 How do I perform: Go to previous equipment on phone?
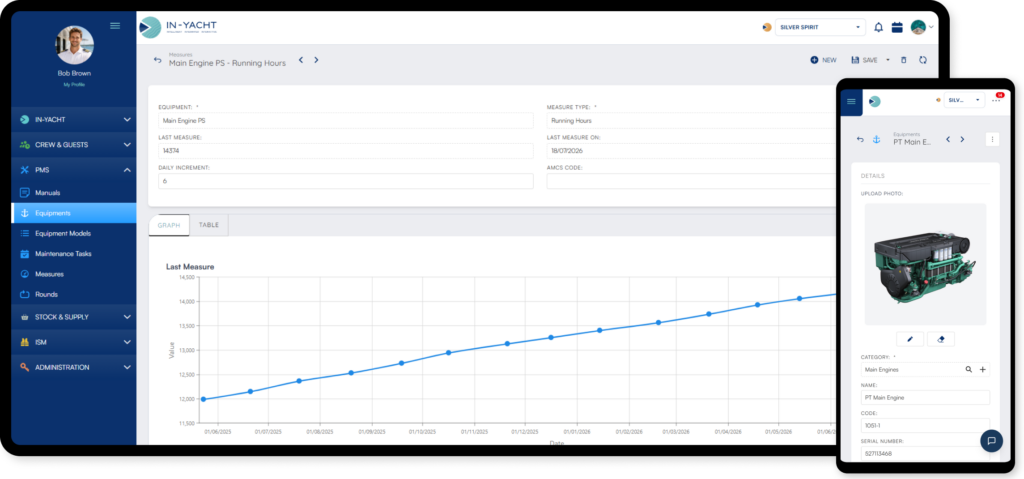pos(948,139)
